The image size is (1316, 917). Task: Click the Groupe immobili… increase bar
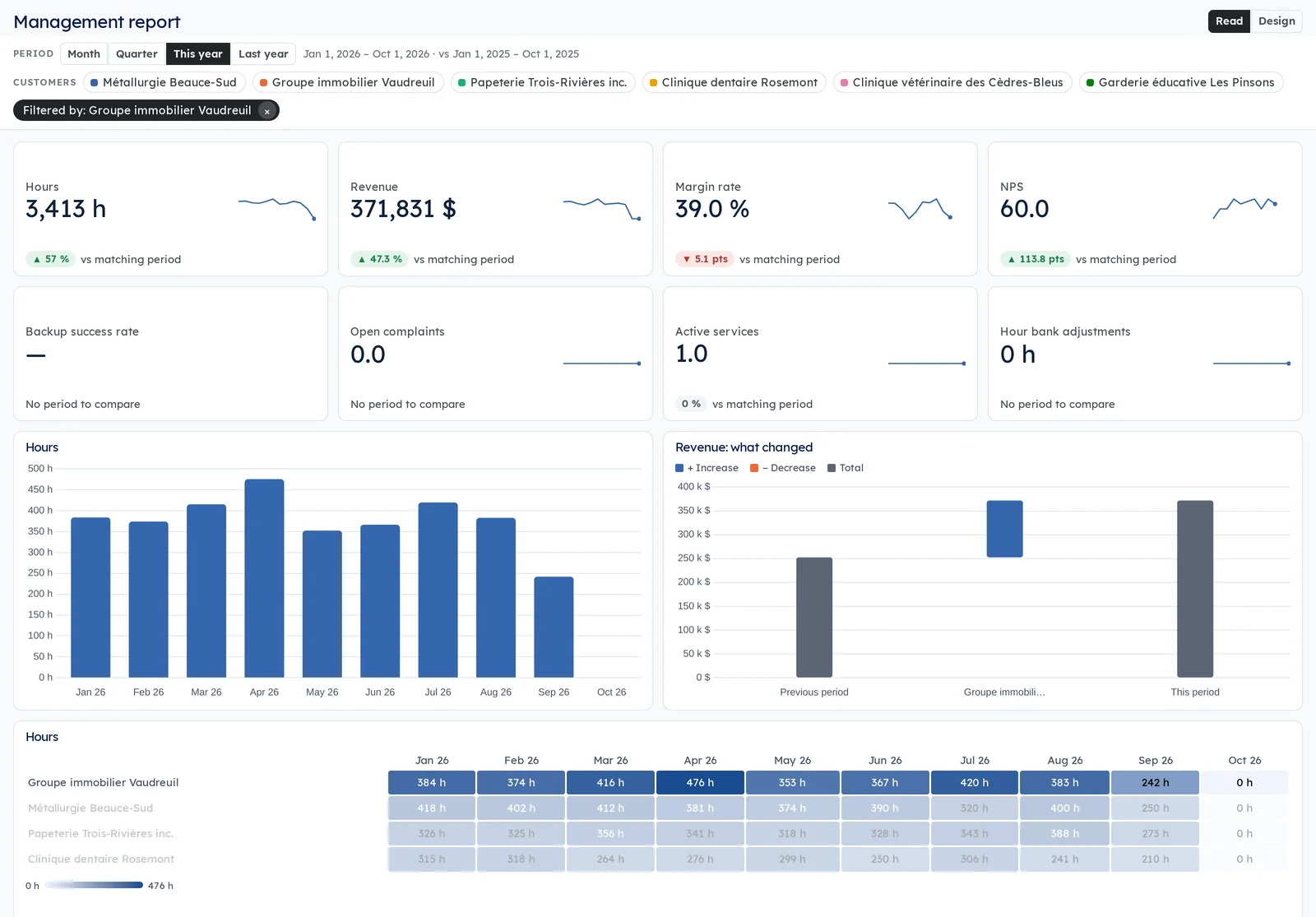[1004, 529]
